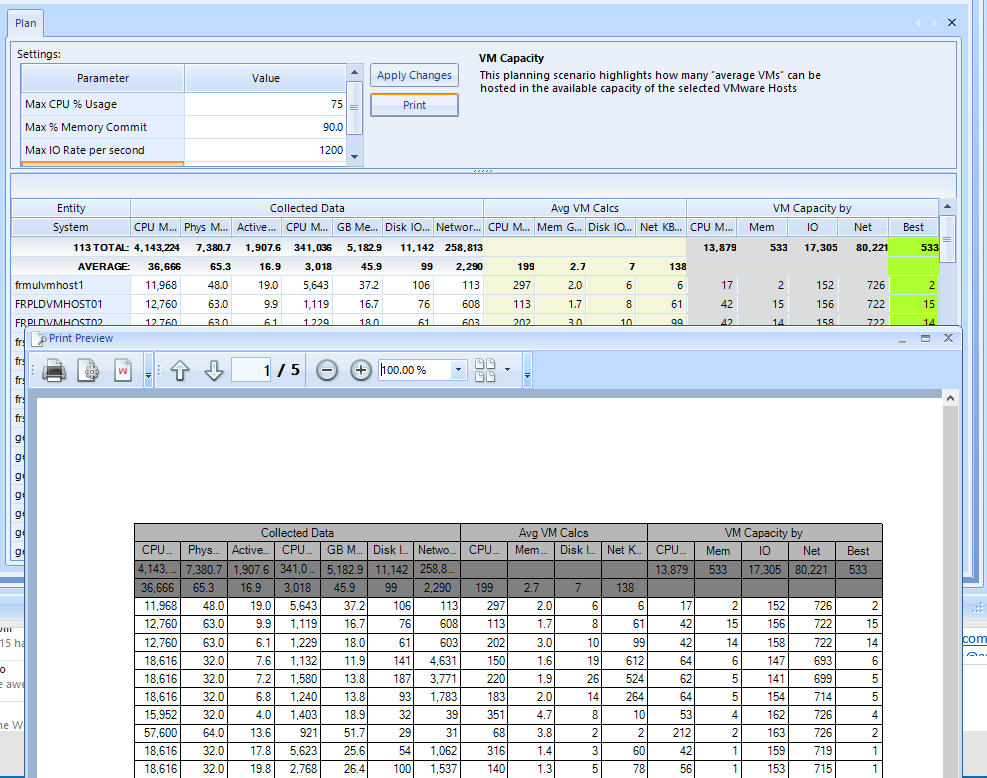
Task: Expand the multiple pages layout arrow
Action: [507, 370]
